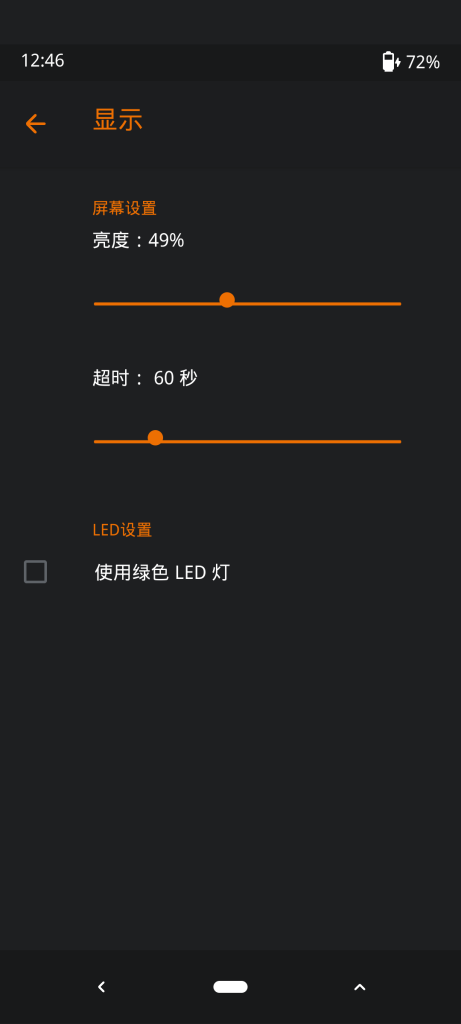Tap the 72% battery percentage
Viewport: 461px width, 1024px height.
[422, 62]
